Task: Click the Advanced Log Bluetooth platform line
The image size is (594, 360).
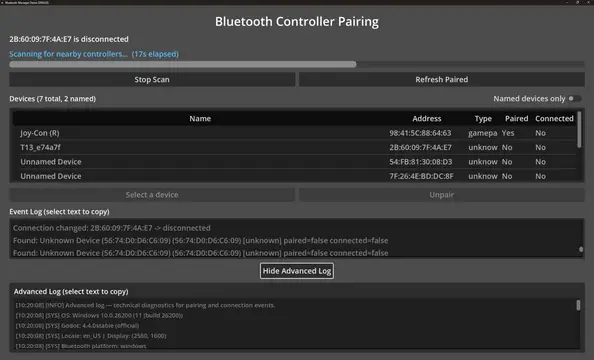Action: (x=81, y=346)
